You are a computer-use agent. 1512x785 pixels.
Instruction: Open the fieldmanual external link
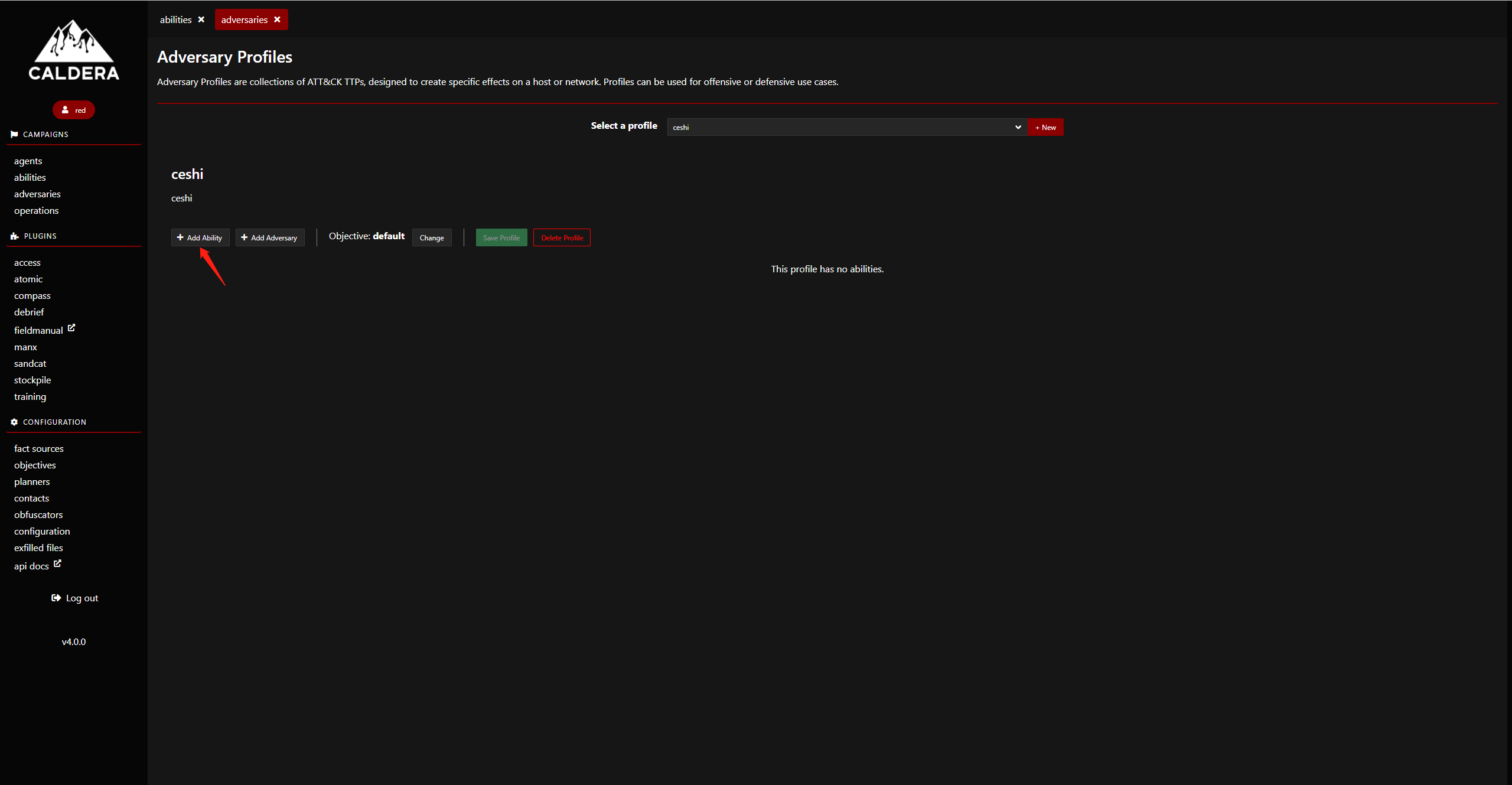71,328
